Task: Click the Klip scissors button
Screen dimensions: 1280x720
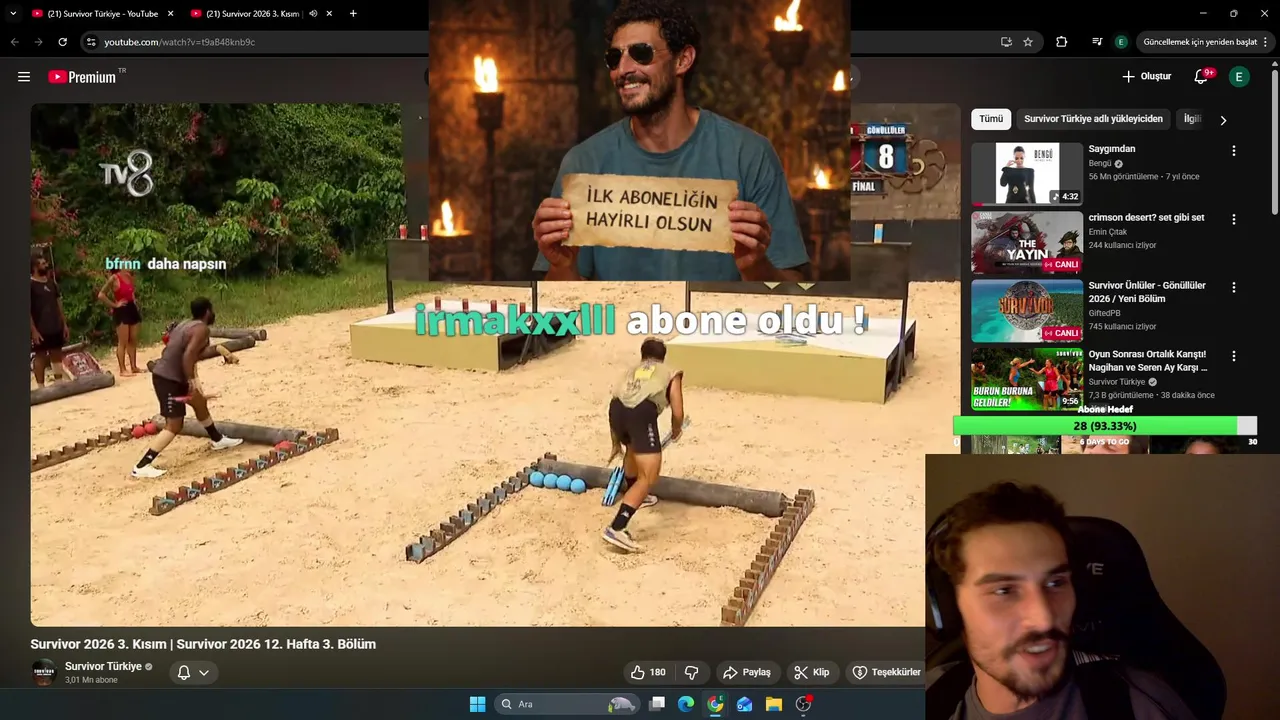Action: click(x=812, y=672)
